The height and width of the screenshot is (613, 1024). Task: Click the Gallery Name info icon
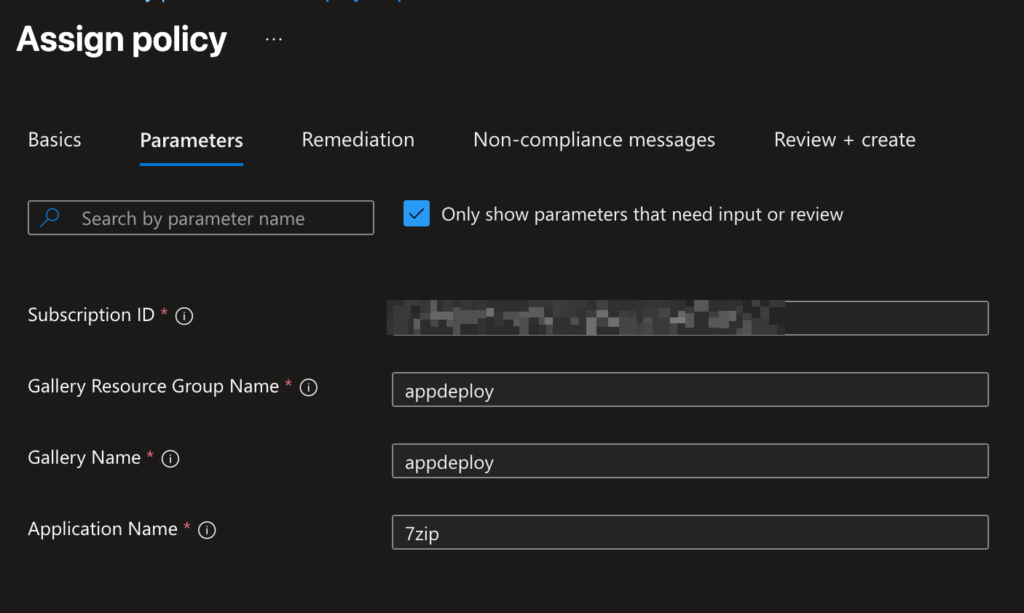pyautogui.click(x=170, y=459)
